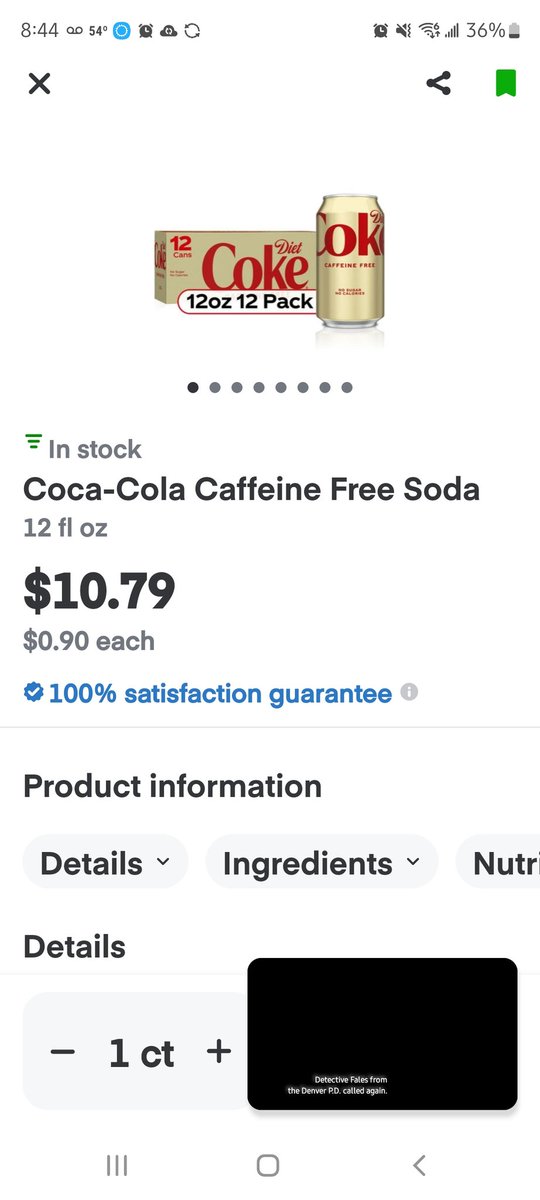Expand the Details dropdown chip

tap(105, 862)
